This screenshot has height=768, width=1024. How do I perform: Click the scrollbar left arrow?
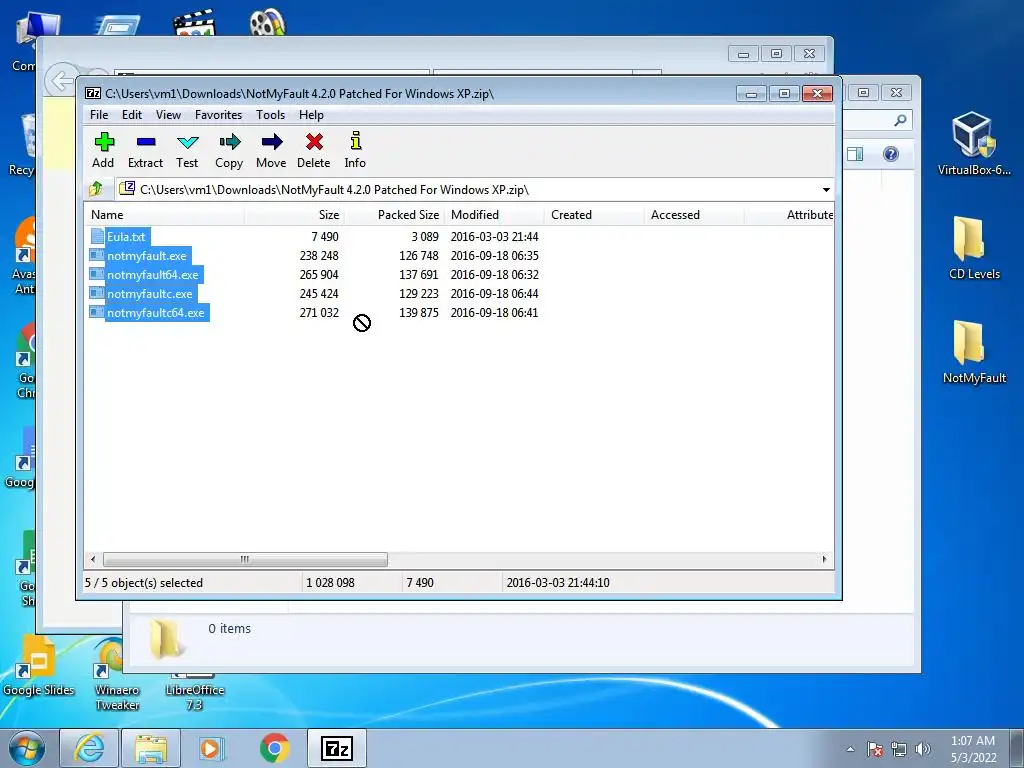coord(93,559)
